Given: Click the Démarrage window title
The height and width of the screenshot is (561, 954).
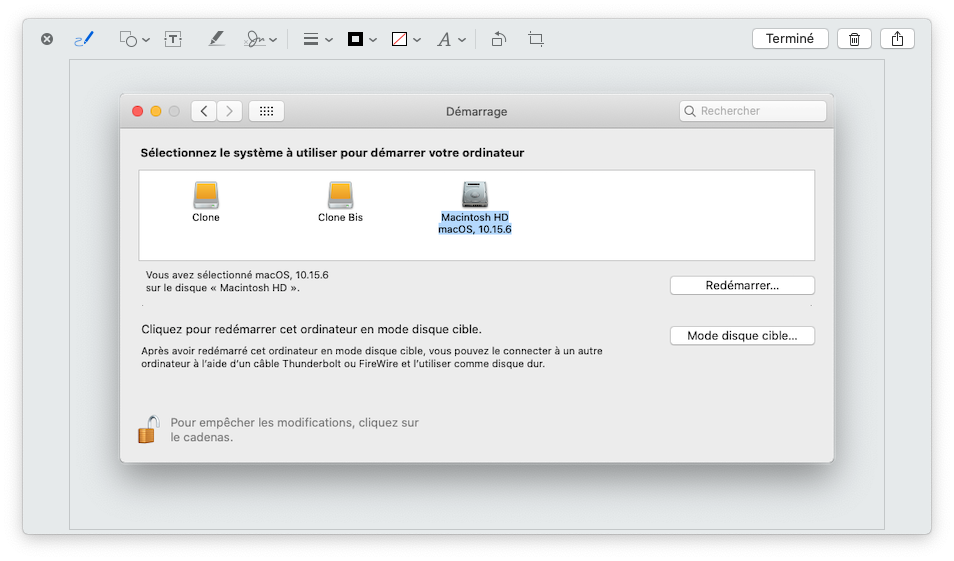Looking at the screenshot, I should [476, 111].
